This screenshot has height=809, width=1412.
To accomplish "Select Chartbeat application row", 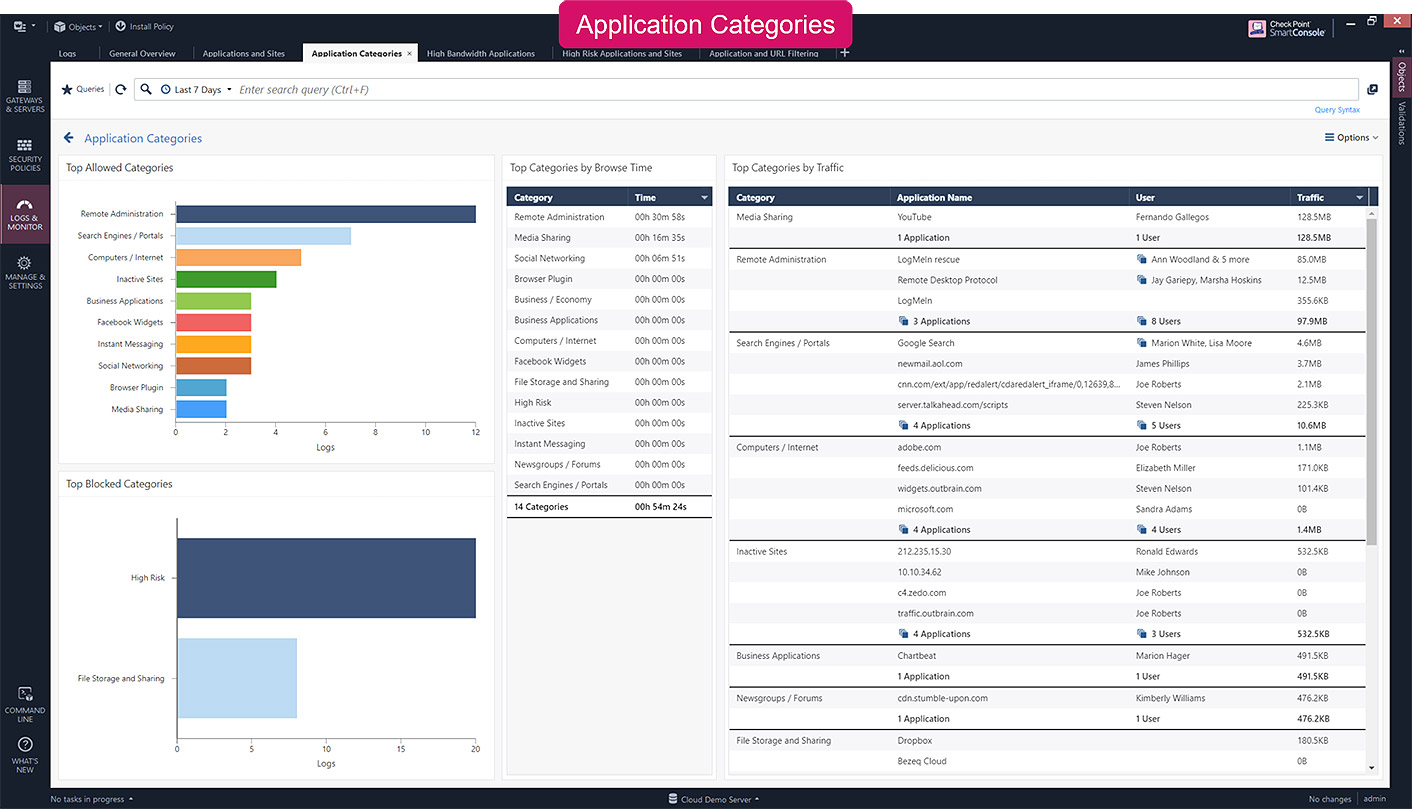I will coord(1048,656).
